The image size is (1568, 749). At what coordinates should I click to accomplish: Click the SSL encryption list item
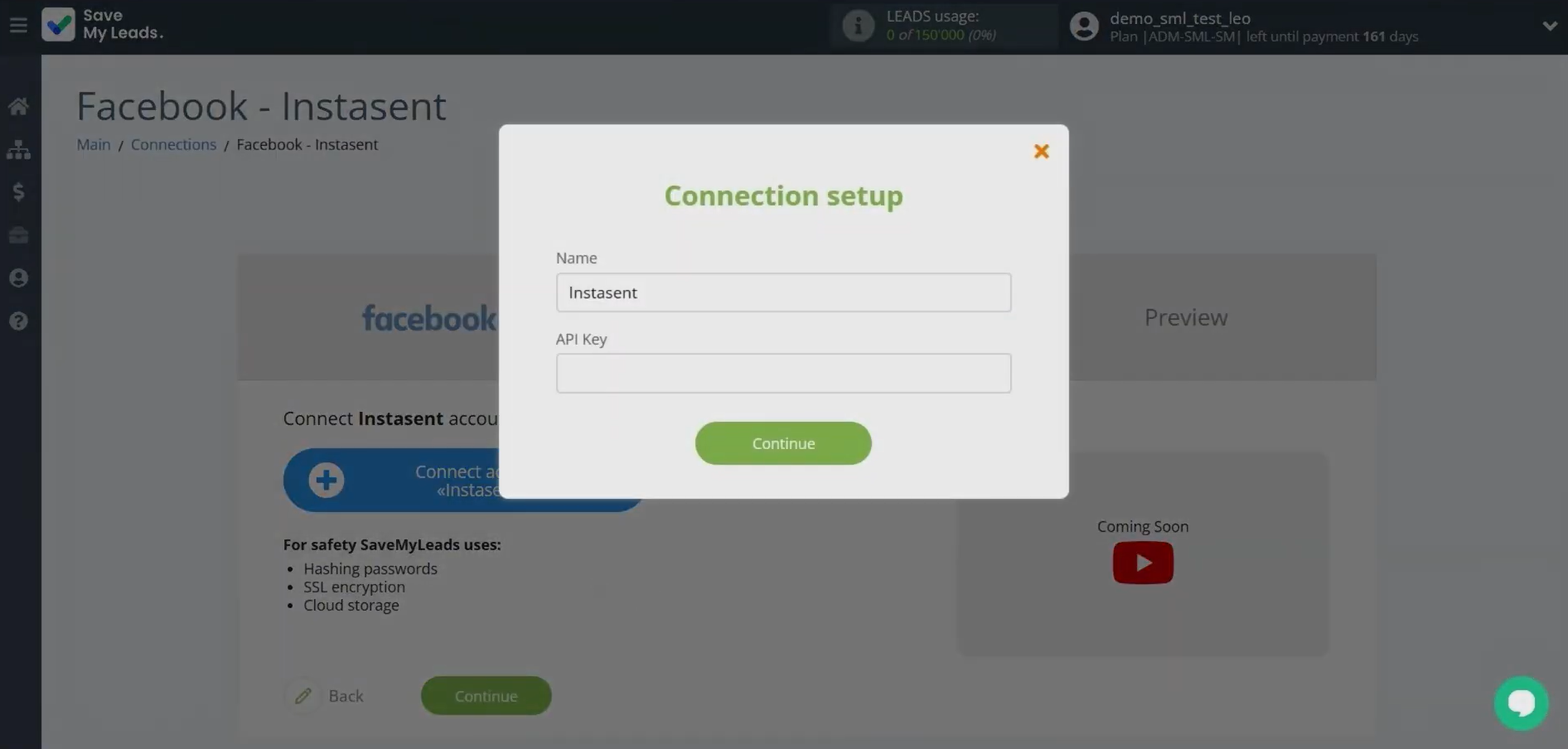[x=354, y=587]
